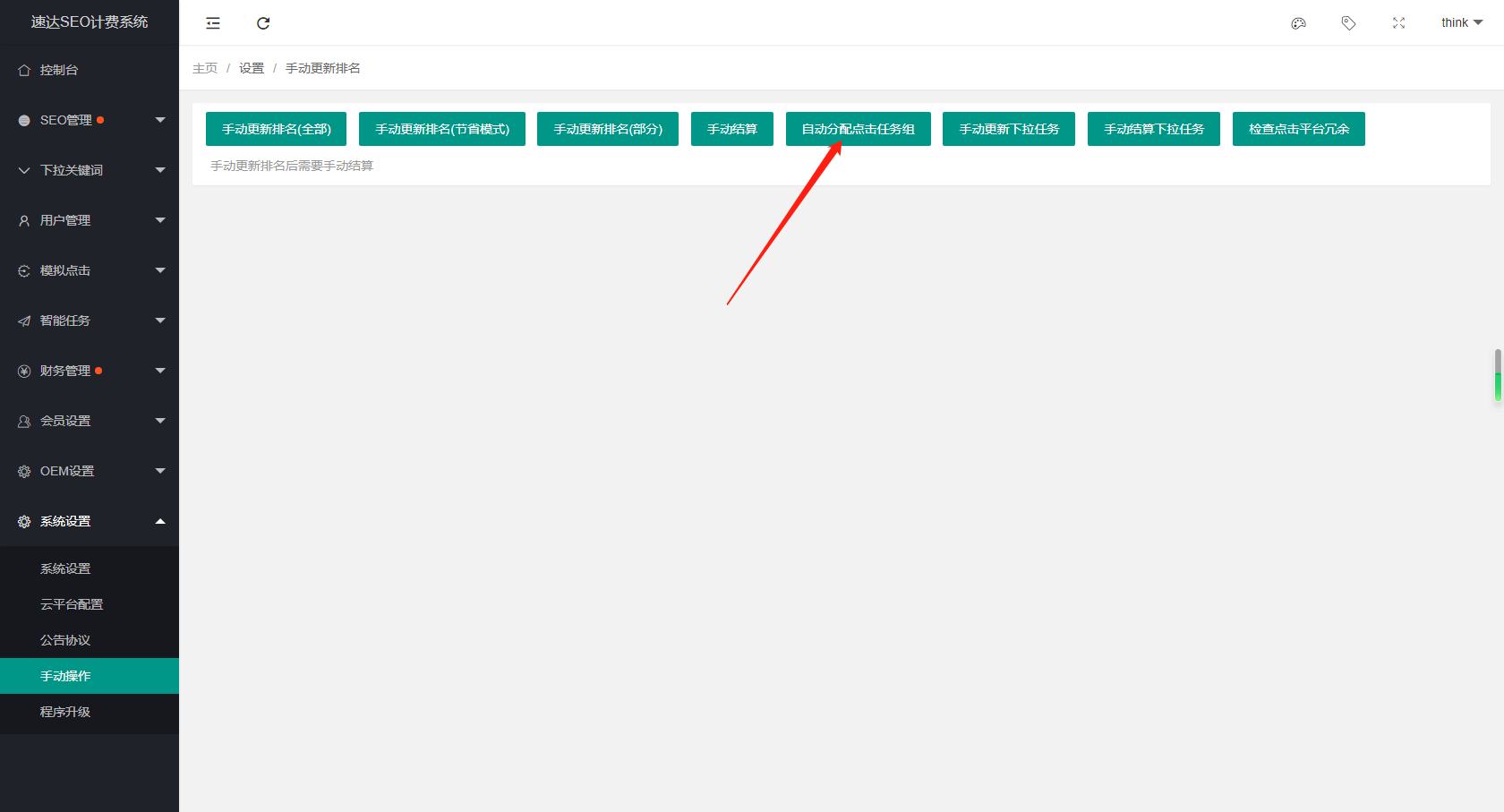Click the 财务管理 yen icon

pyautogui.click(x=24, y=371)
